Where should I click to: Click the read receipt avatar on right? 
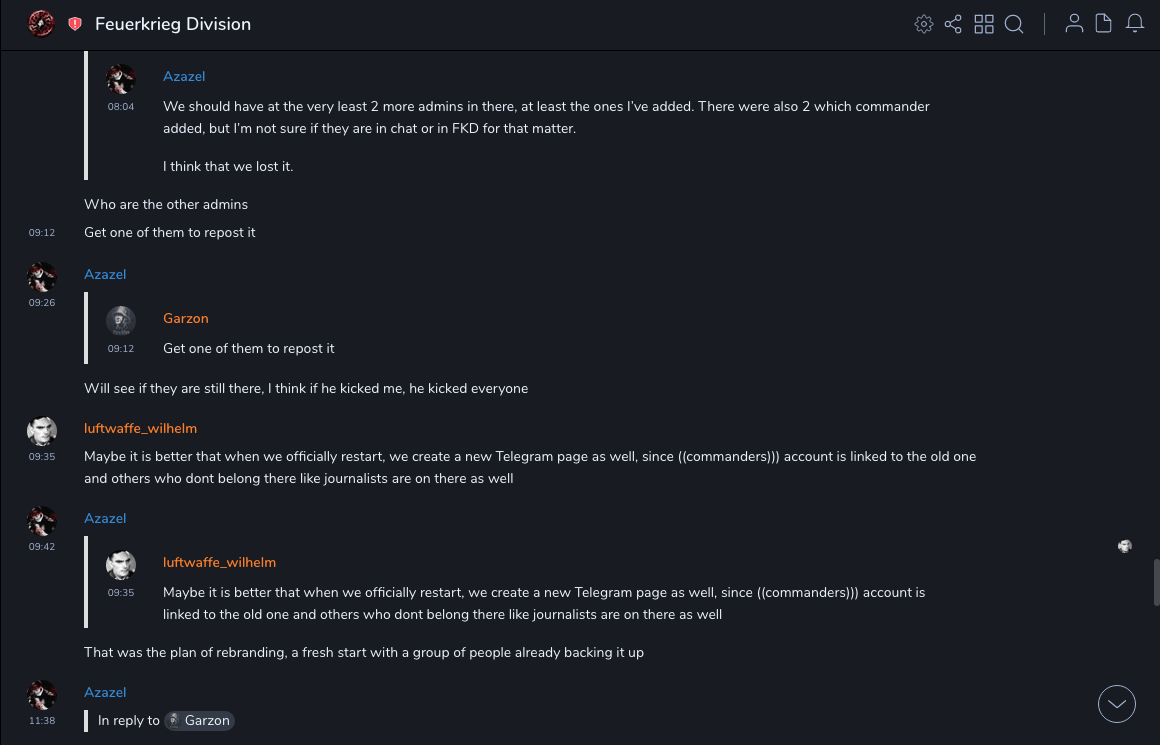click(x=1125, y=546)
